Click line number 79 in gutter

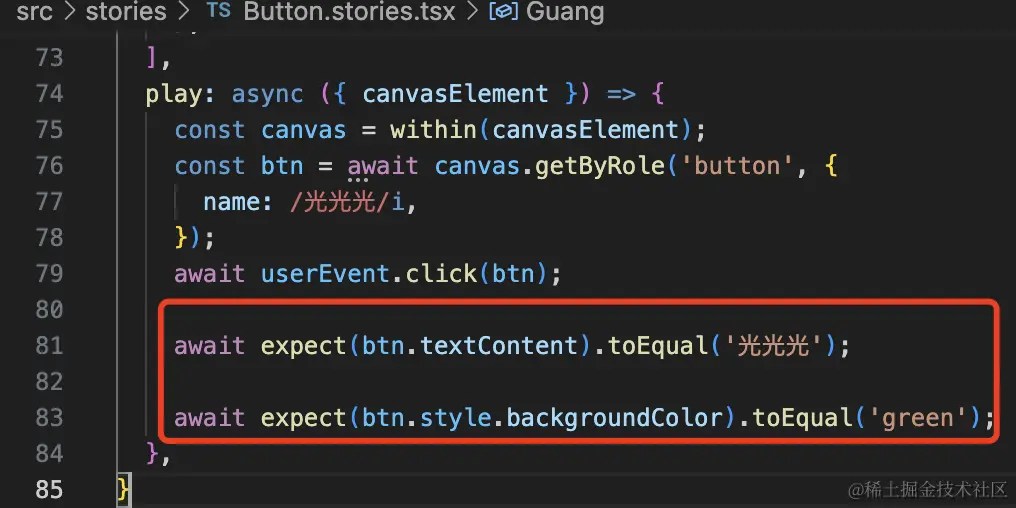pos(49,274)
